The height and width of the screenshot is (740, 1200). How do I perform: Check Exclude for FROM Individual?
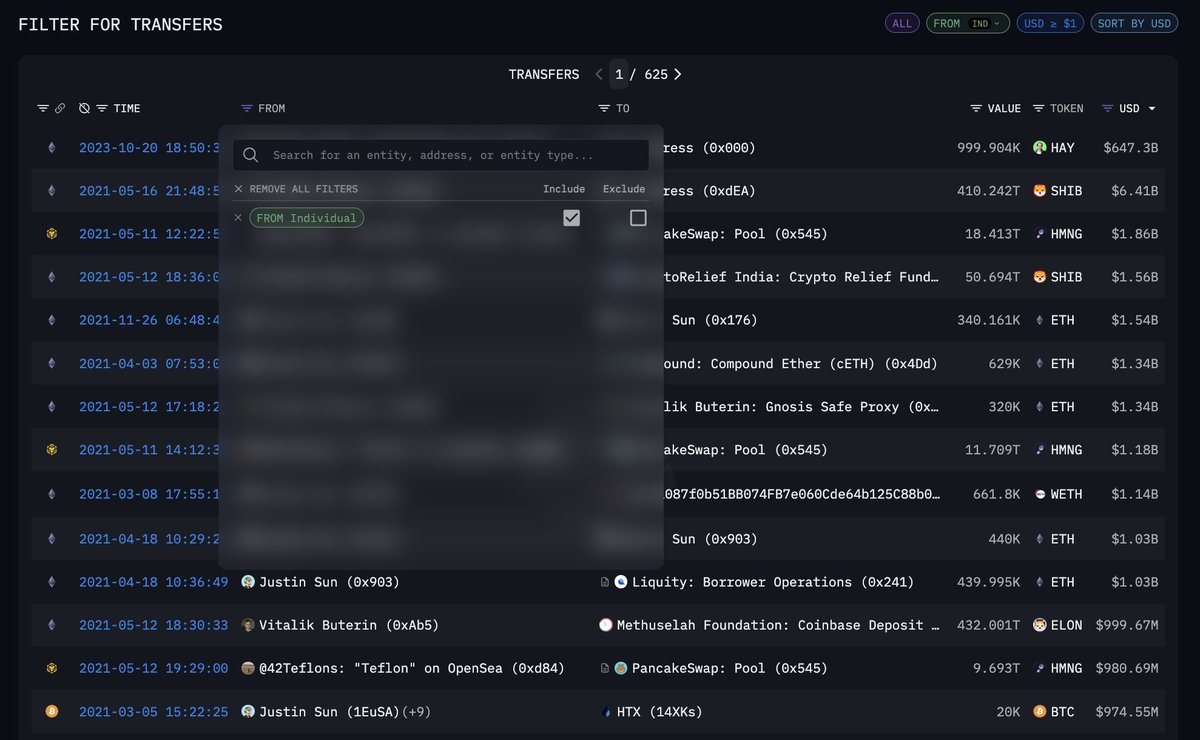pyautogui.click(x=638, y=218)
